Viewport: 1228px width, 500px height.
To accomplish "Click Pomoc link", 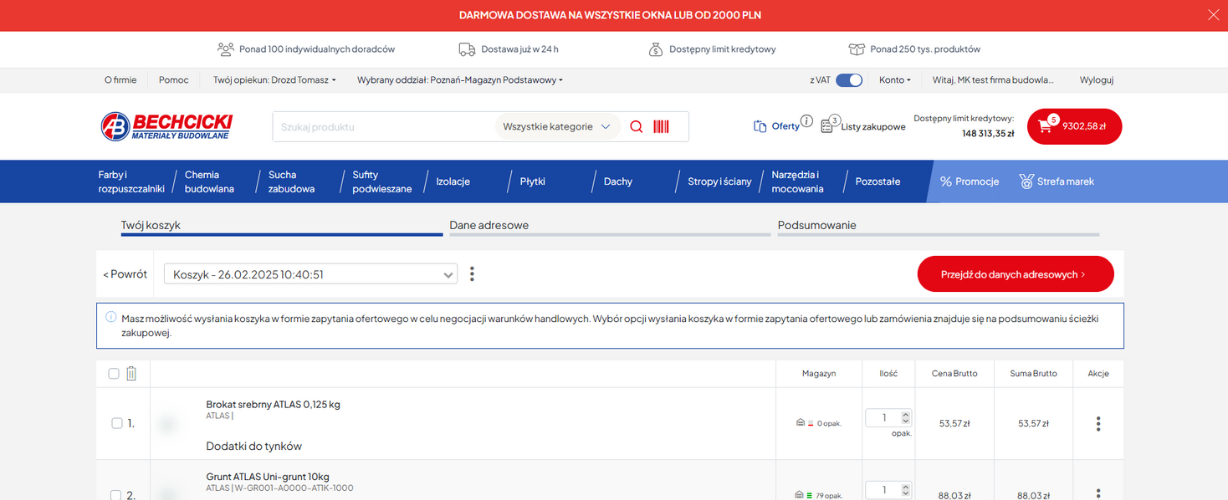I will point(173,80).
